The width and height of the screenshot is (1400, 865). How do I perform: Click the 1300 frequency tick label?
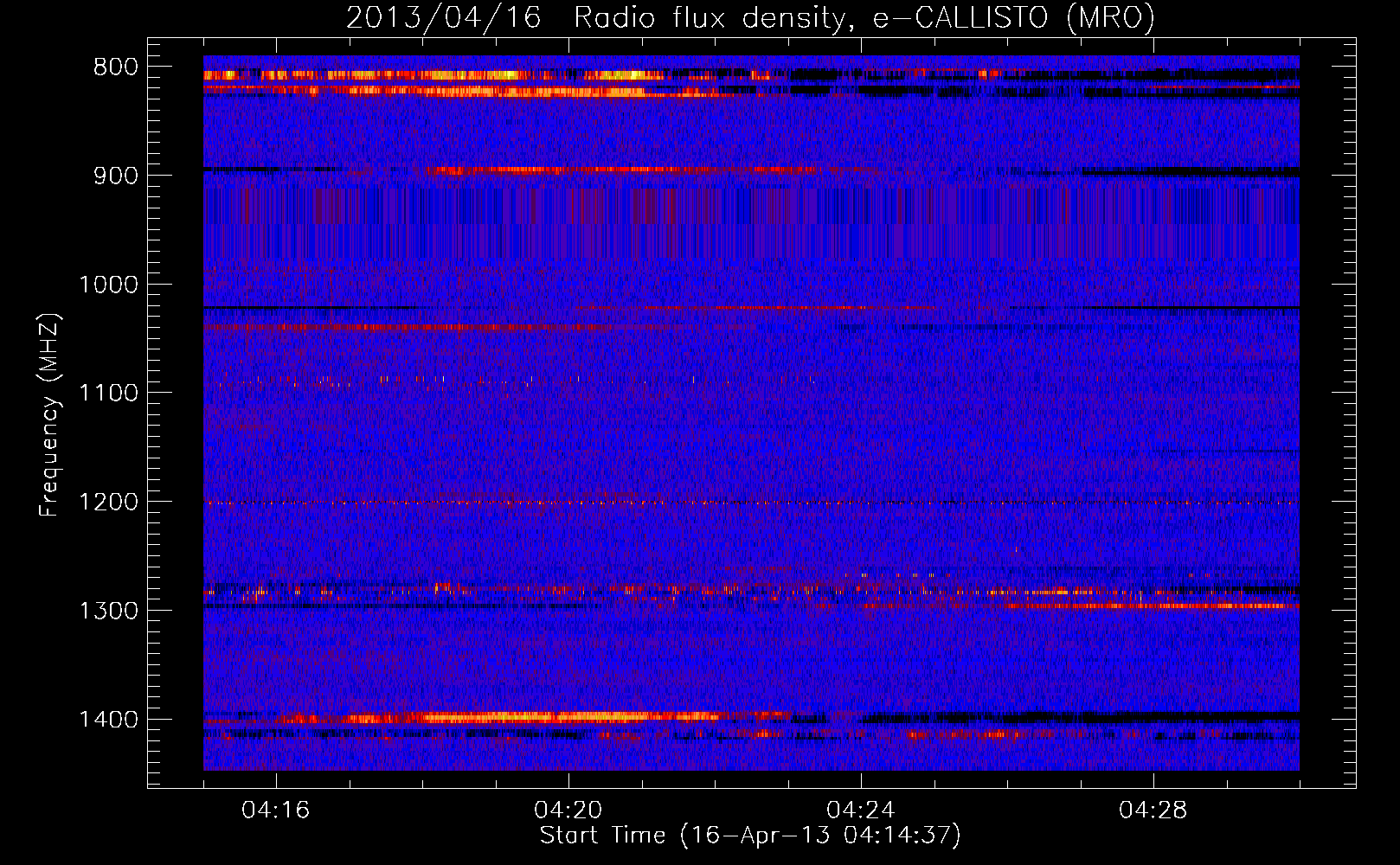coord(108,611)
